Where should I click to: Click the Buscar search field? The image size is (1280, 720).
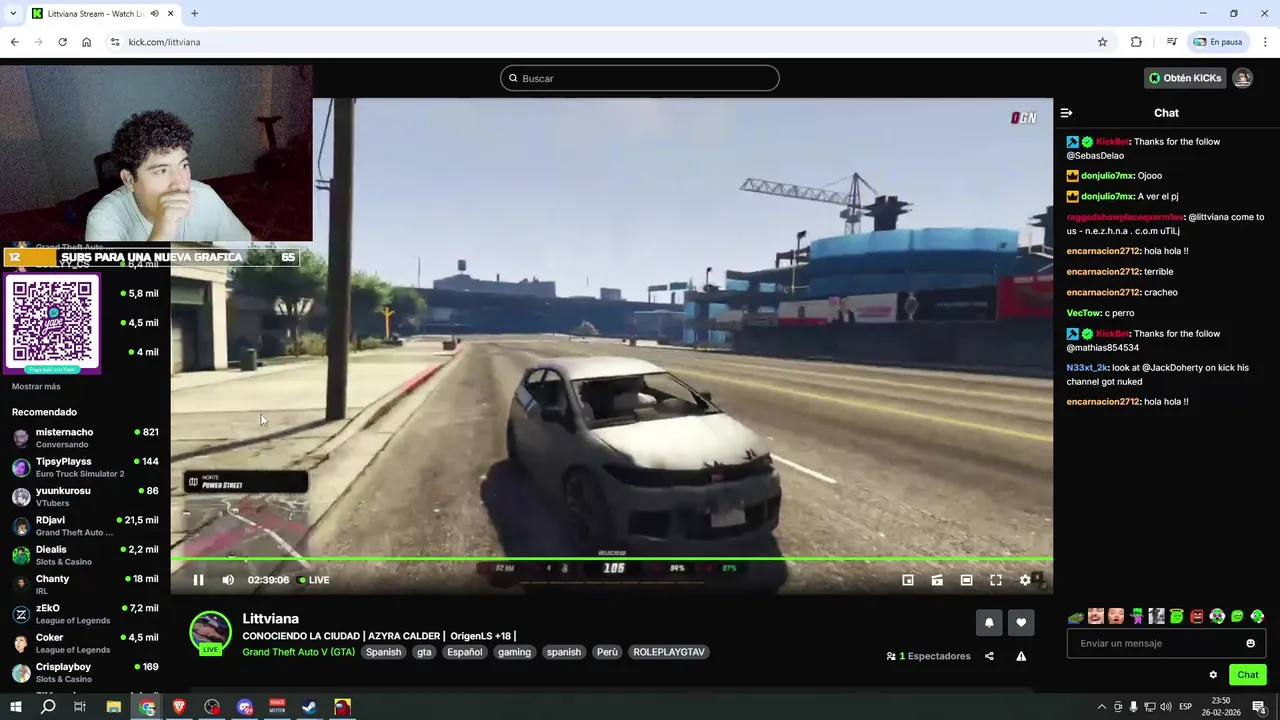[640, 78]
